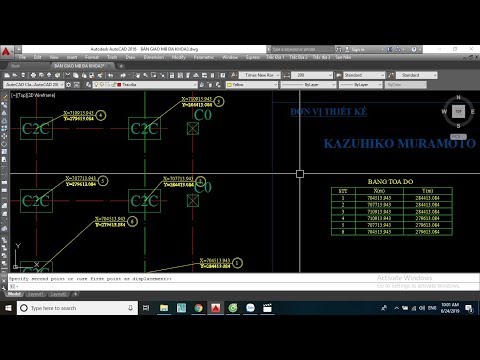Image resolution: width=480 pixels, height=360 pixels.
Task: Click the Workspace Settings gear icon
Action: click(x=68, y=85)
